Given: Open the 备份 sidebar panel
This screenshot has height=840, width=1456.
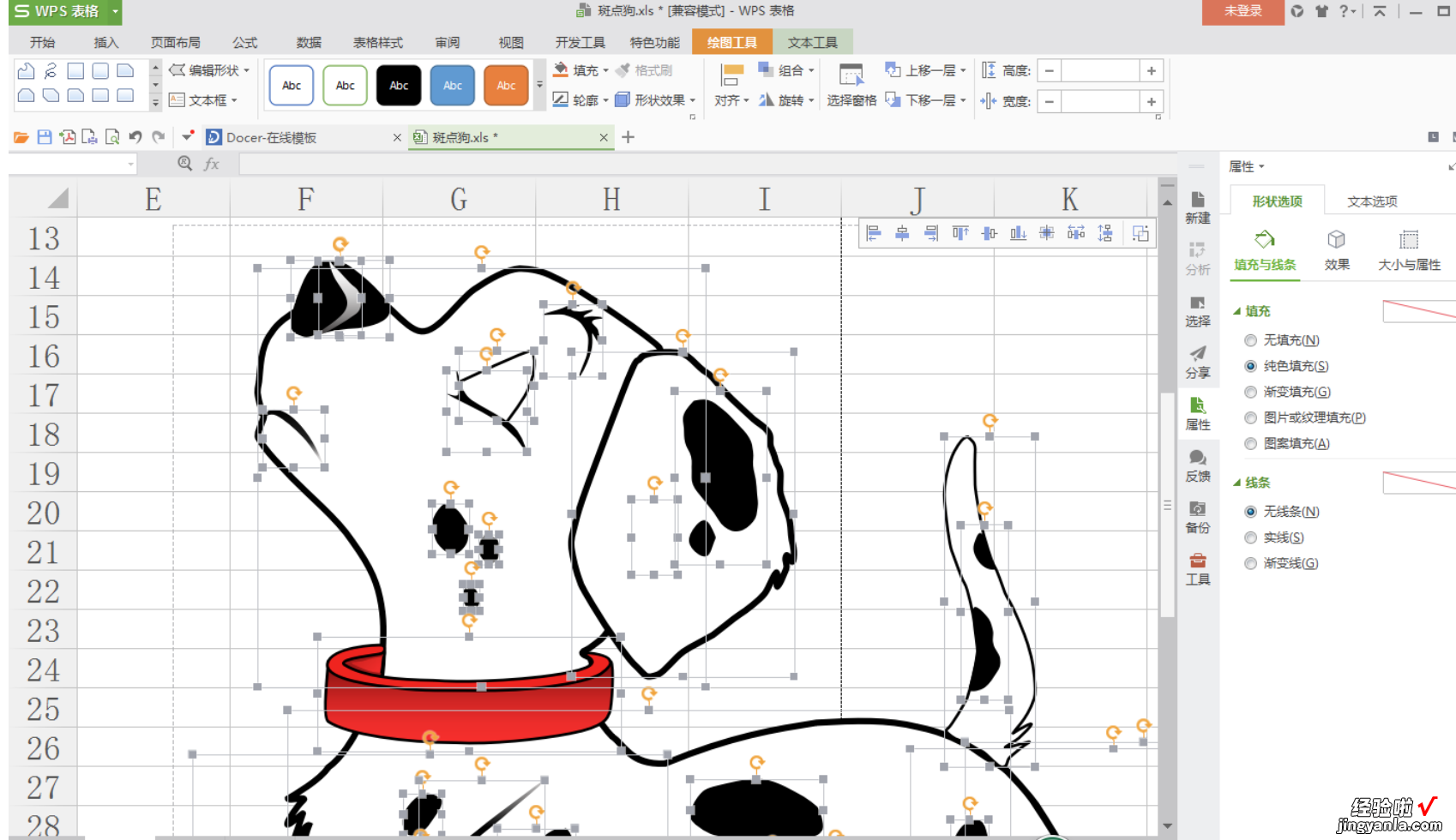Looking at the screenshot, I should click(x=1198, y=518).
